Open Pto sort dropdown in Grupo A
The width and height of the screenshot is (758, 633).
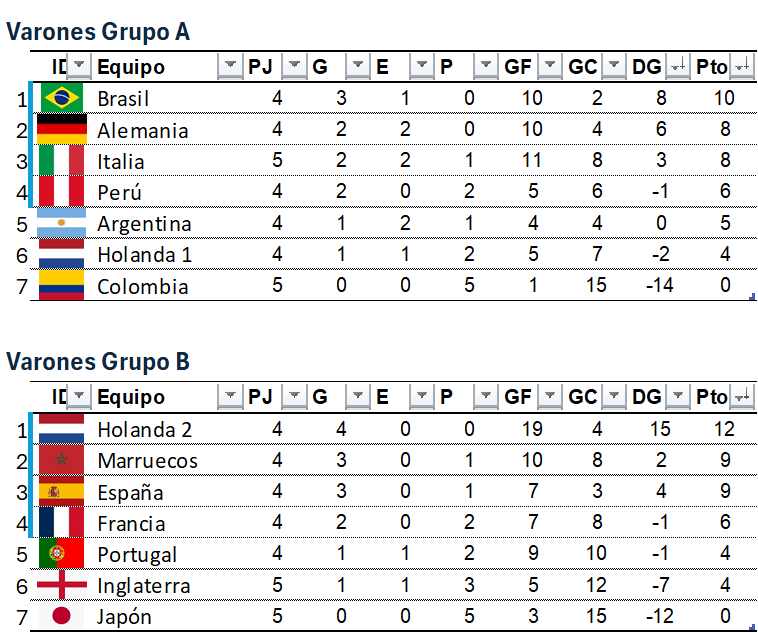742,67
